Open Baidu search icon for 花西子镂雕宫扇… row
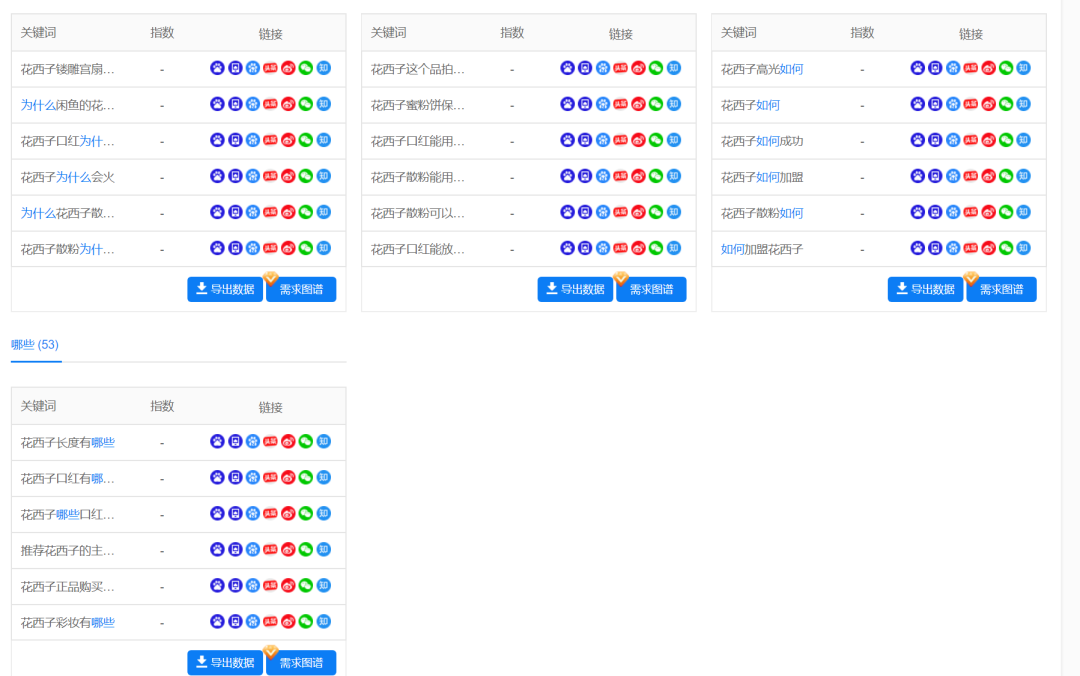 217,68
